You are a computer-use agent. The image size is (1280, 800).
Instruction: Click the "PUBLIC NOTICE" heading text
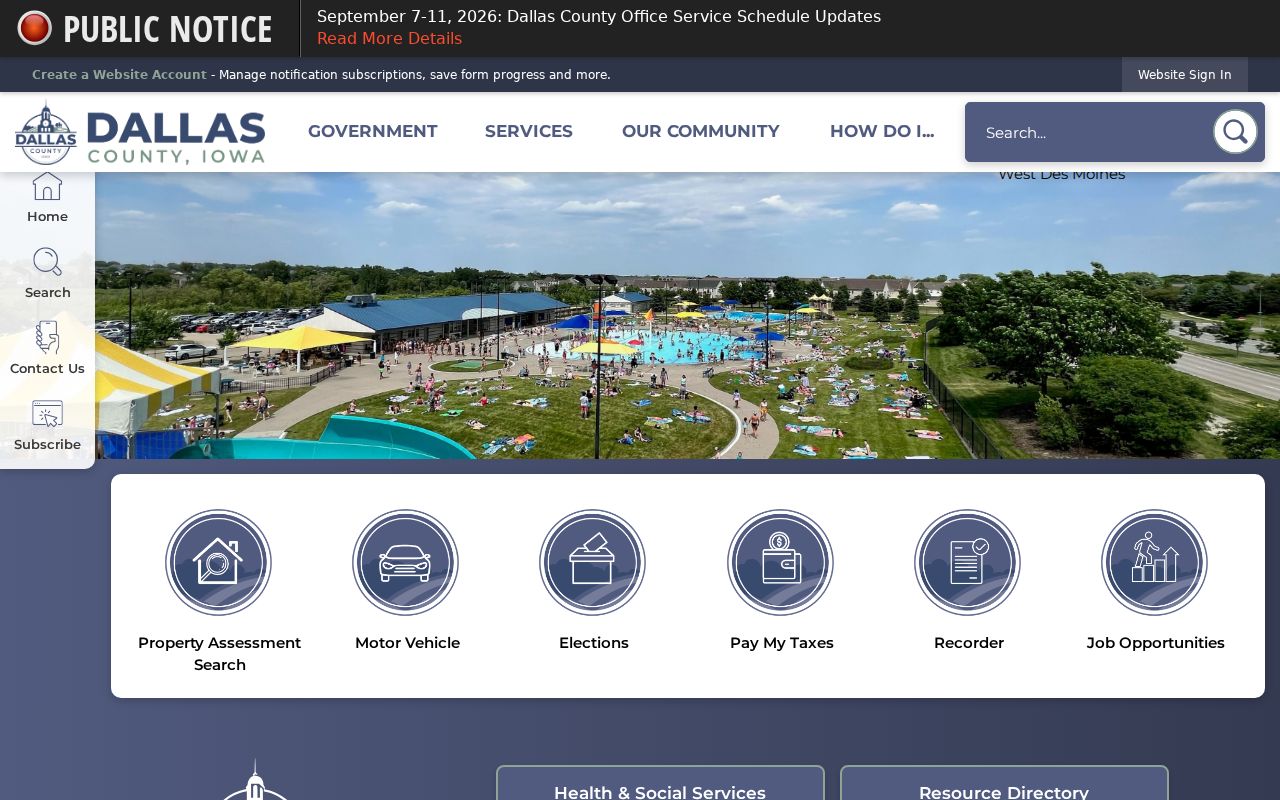[168, 29]
